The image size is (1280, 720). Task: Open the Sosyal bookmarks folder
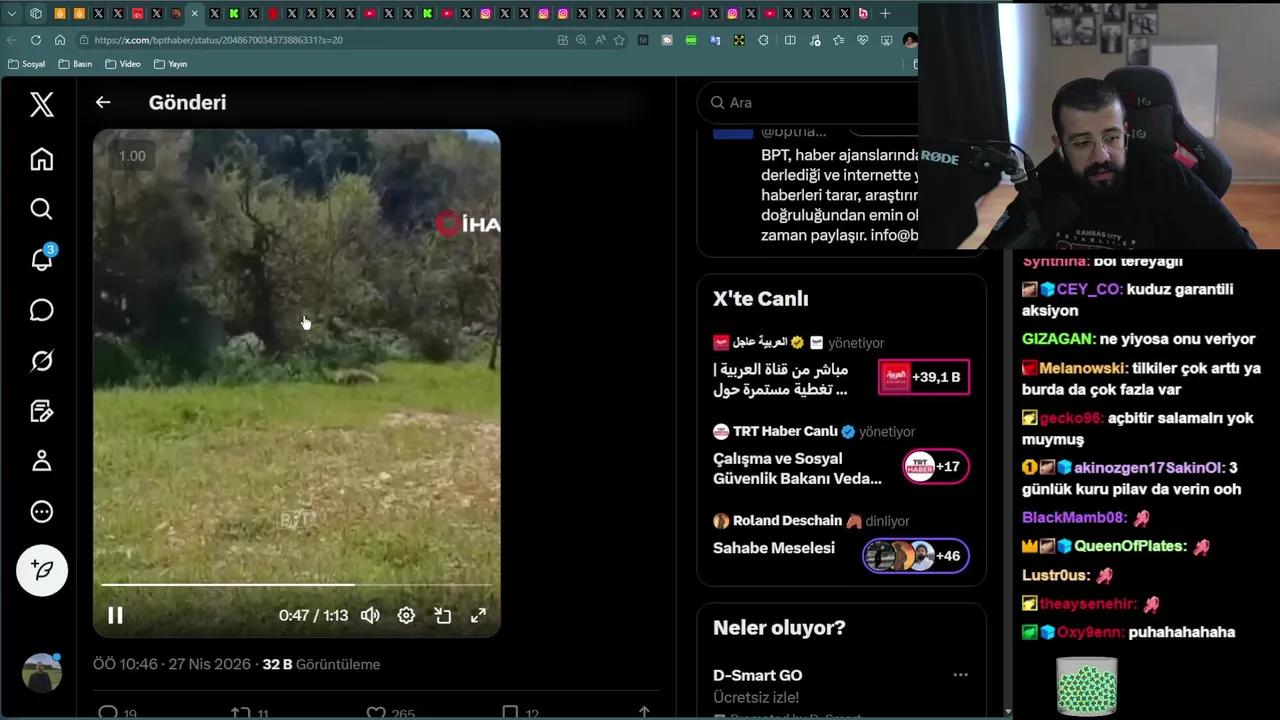[x=26, y=64]
